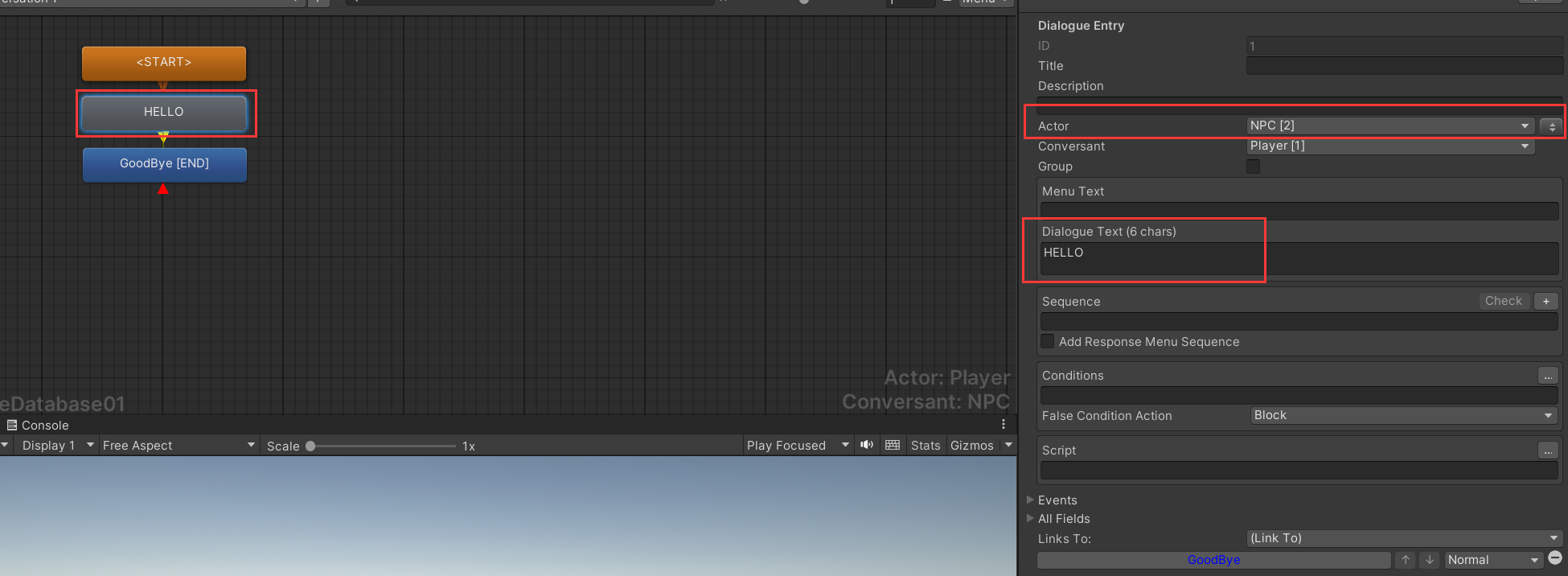Open the Free Aspect dropdown
Screen dimensions: 1568x576
(x=179, y=446)
